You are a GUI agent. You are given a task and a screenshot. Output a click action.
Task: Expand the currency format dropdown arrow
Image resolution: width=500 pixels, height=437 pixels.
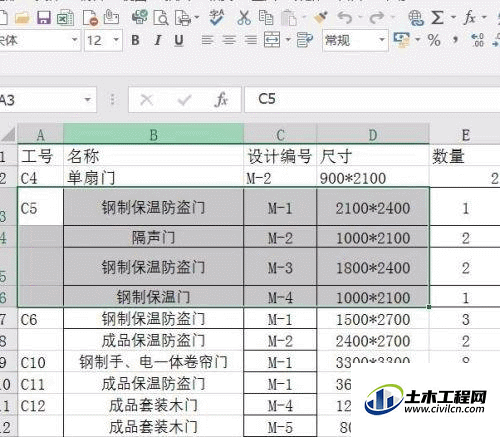tap(417, 40)
